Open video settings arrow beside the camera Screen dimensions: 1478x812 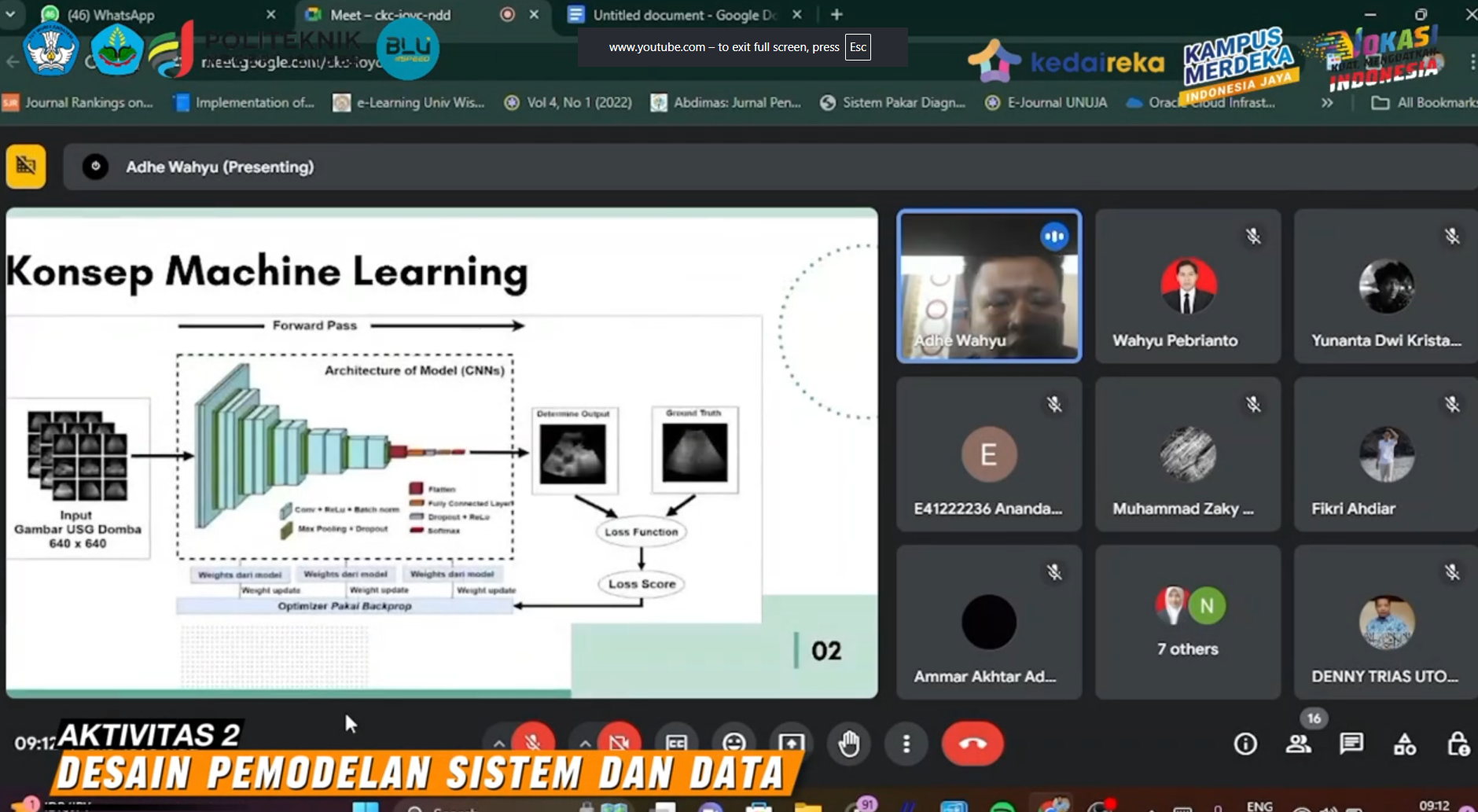coord(585,743)
